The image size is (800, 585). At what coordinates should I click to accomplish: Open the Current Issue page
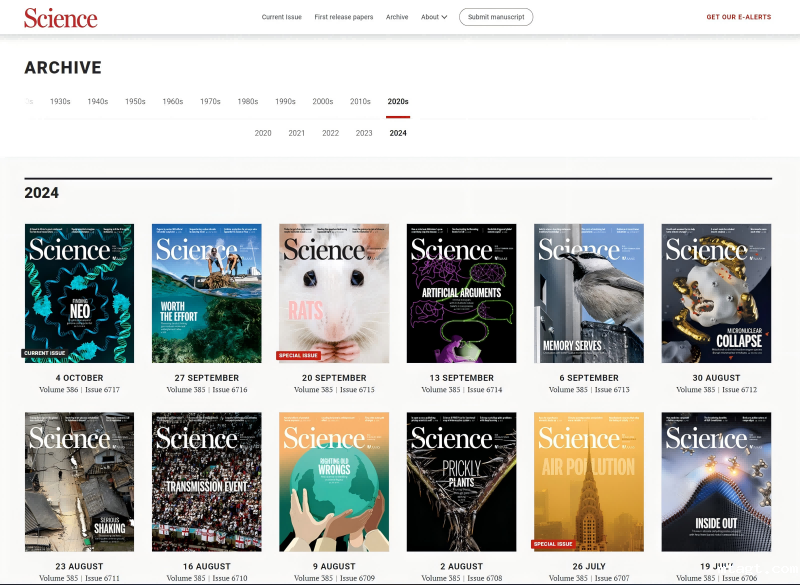click(x=281, y=17)
